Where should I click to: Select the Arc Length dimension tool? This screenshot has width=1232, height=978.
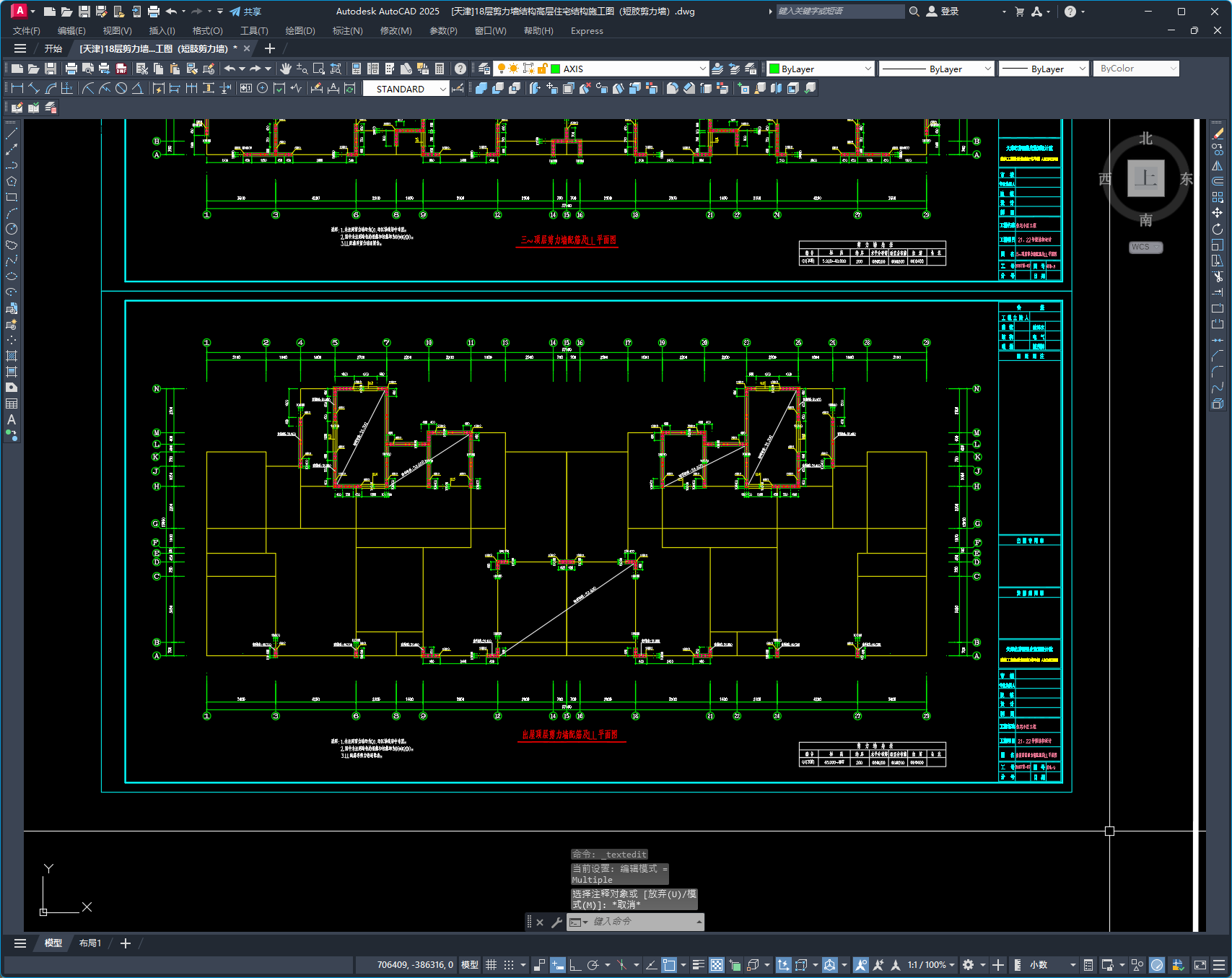(51, 88)
